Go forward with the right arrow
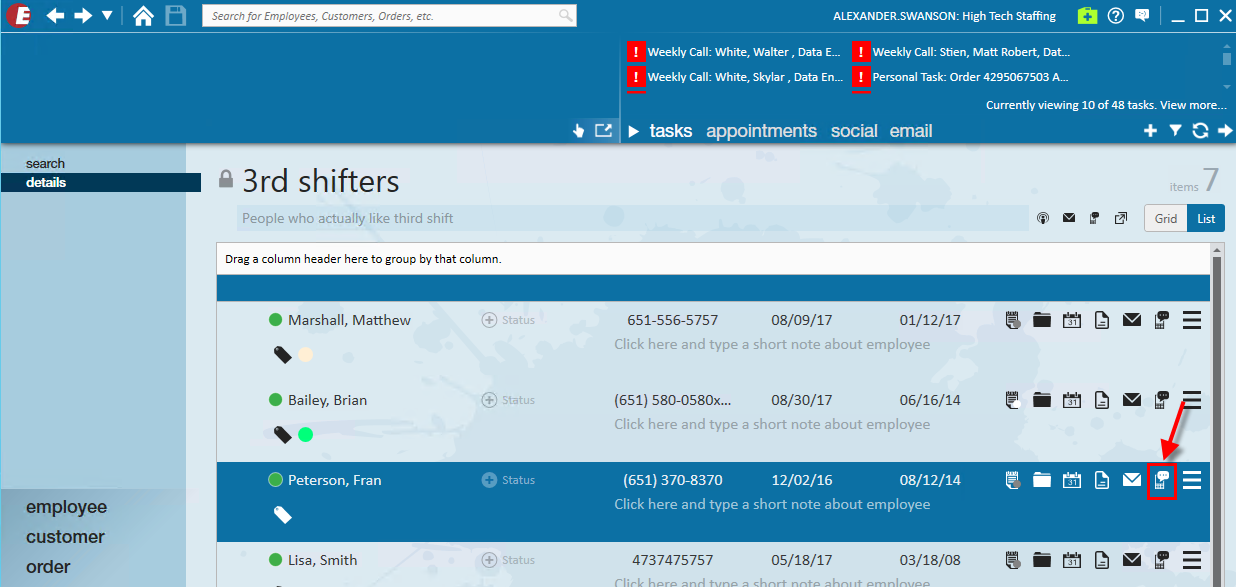1236x587 pixels. tap(83, 16)
